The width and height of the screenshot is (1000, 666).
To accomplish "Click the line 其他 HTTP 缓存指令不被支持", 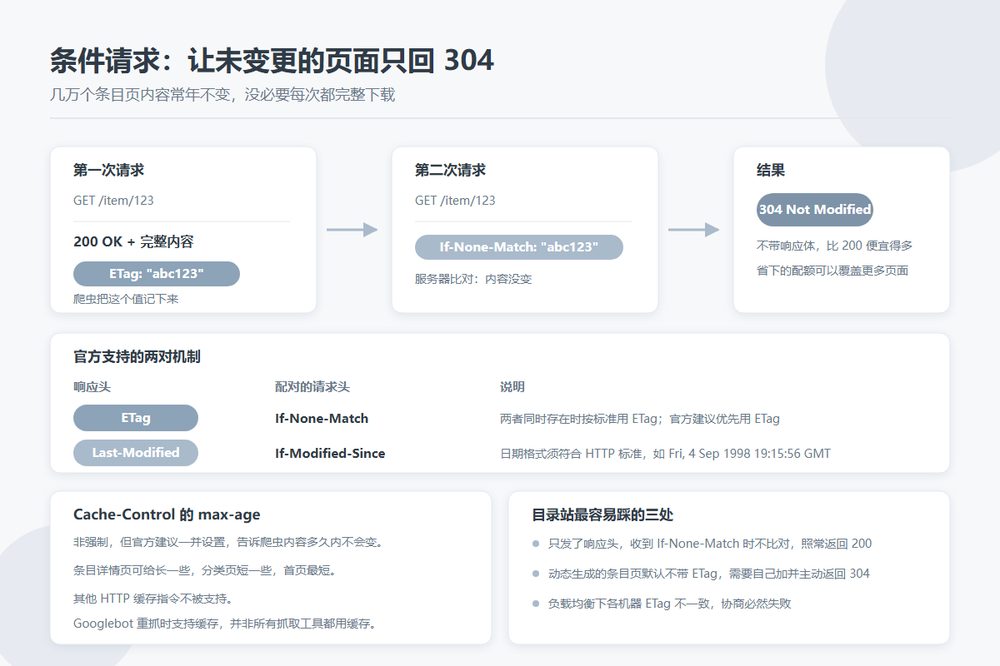I will 153,598.
